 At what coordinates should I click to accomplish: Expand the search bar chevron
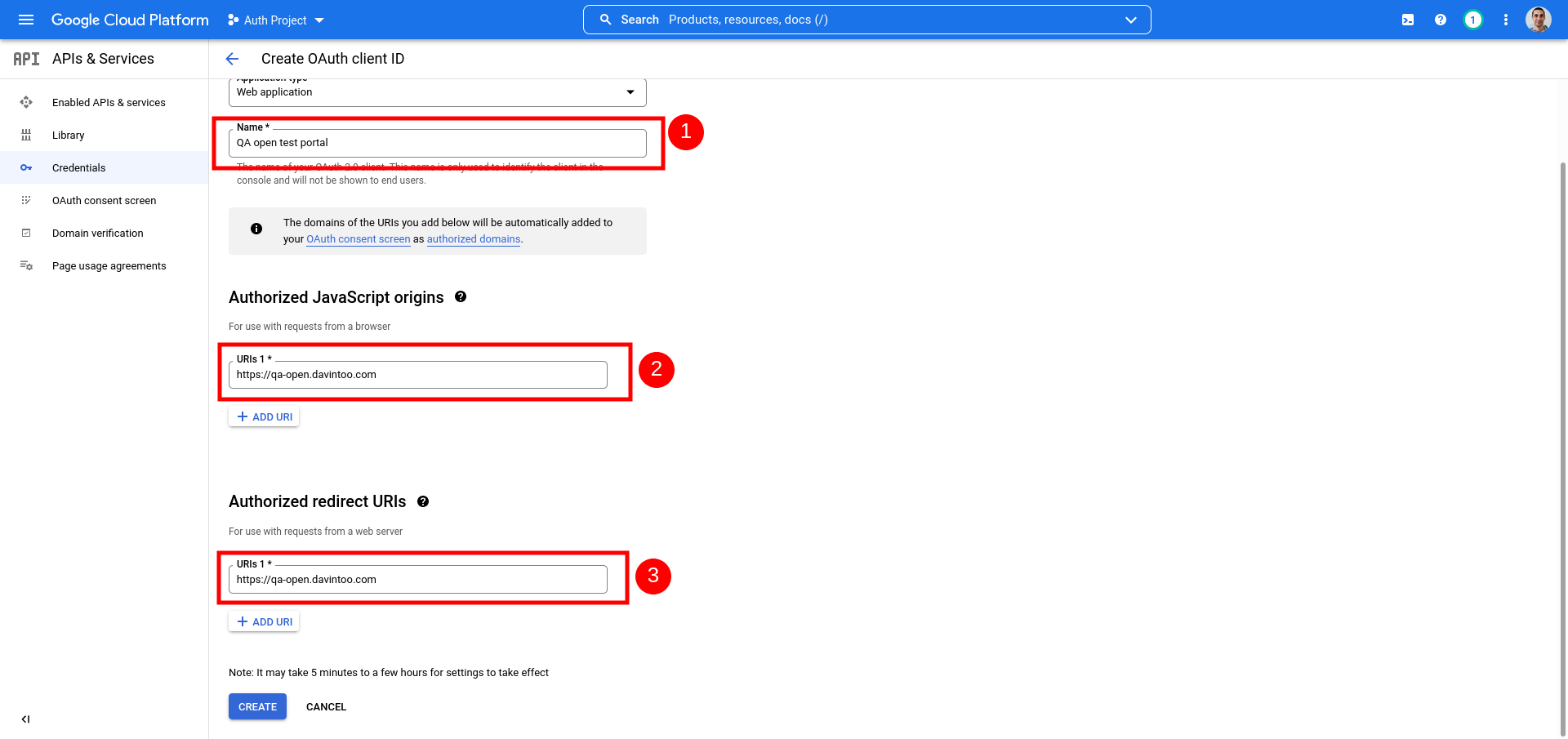point(1131,20)
